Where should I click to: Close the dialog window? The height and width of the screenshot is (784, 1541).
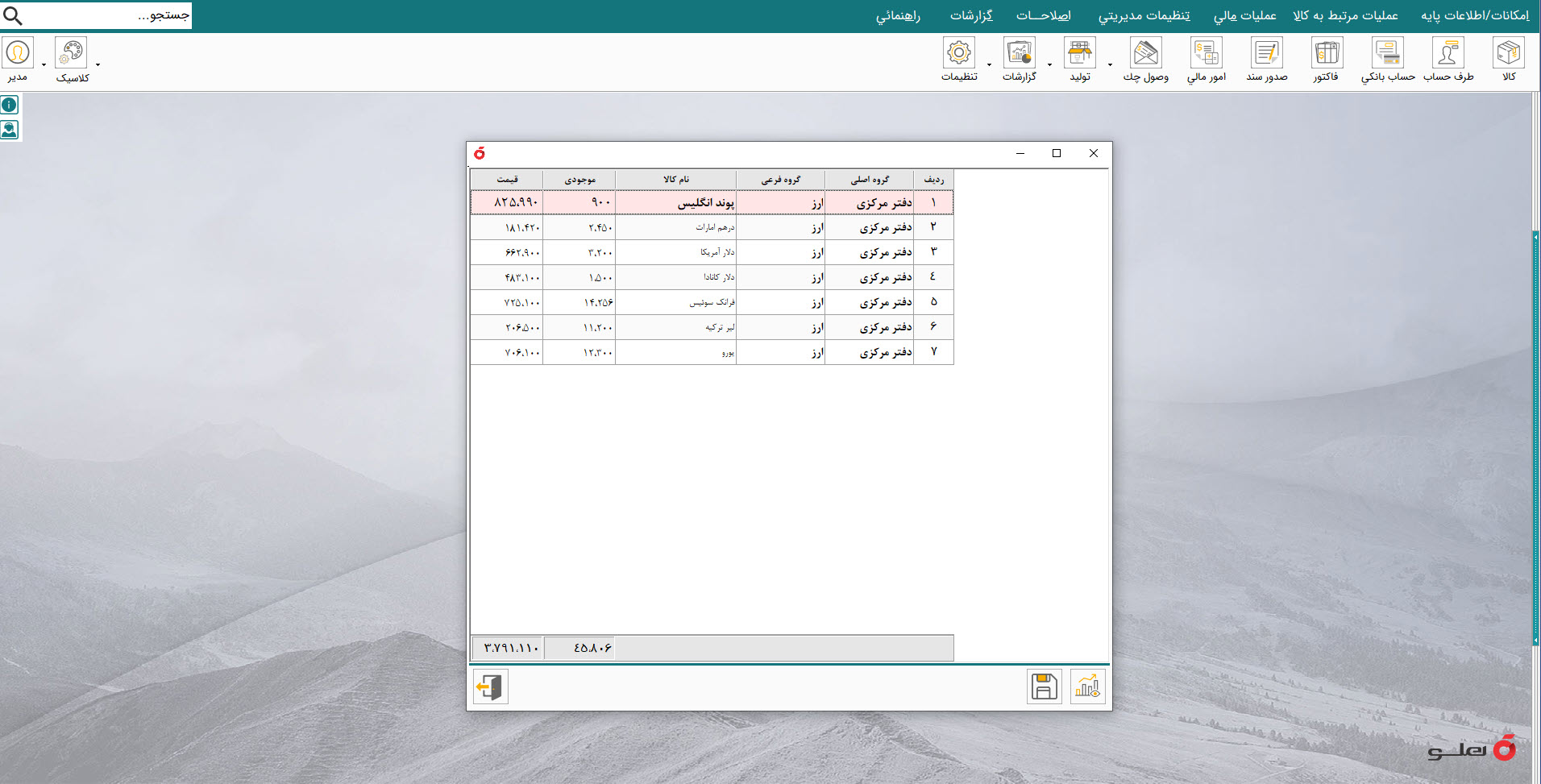(x=1094, y=153)
